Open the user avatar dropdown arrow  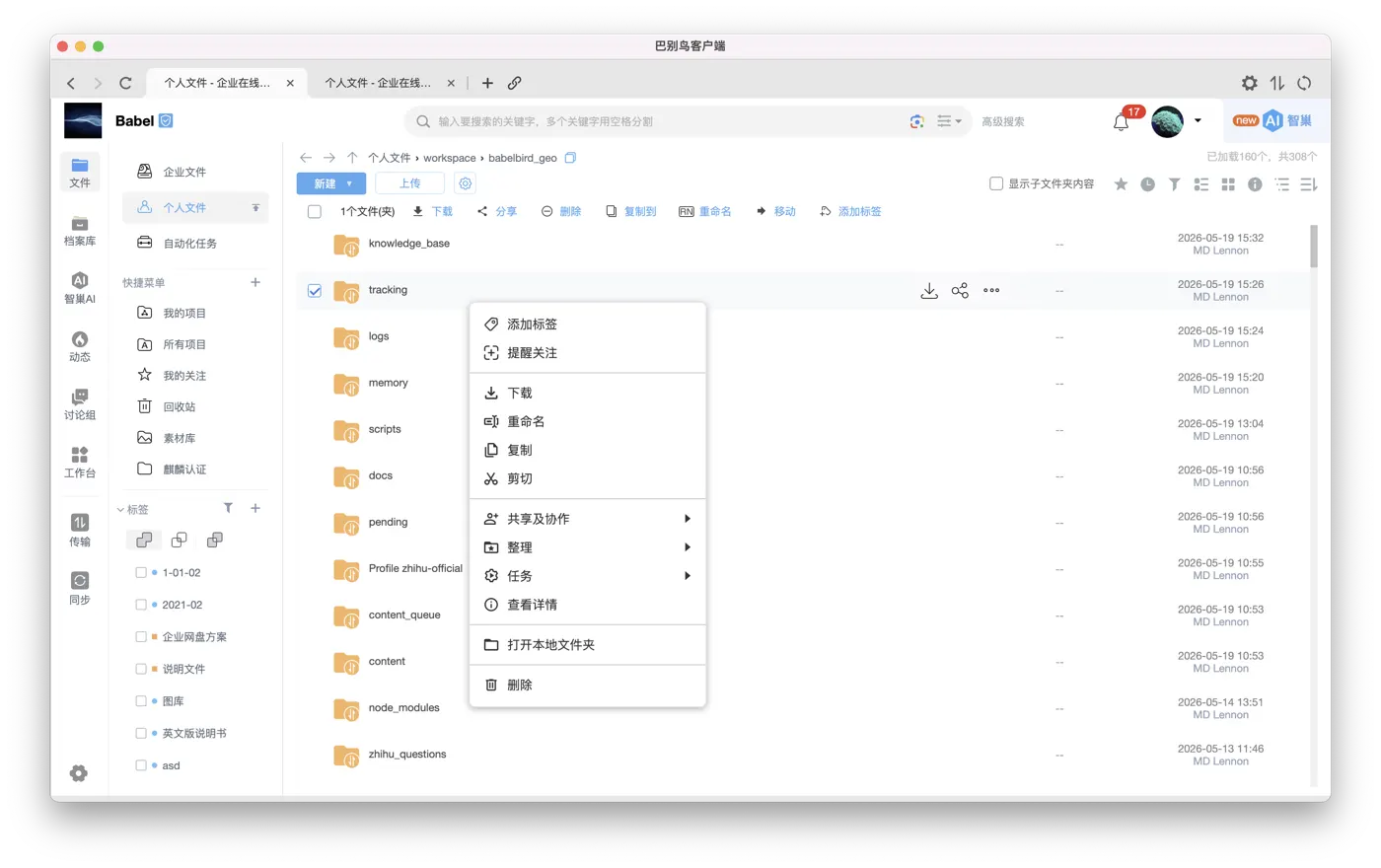pyautogui.click(x=1198, y=120)
